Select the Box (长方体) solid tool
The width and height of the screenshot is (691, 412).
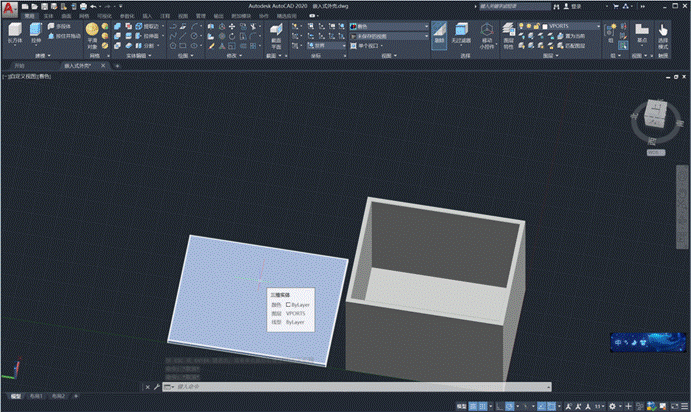pos(15,33)
